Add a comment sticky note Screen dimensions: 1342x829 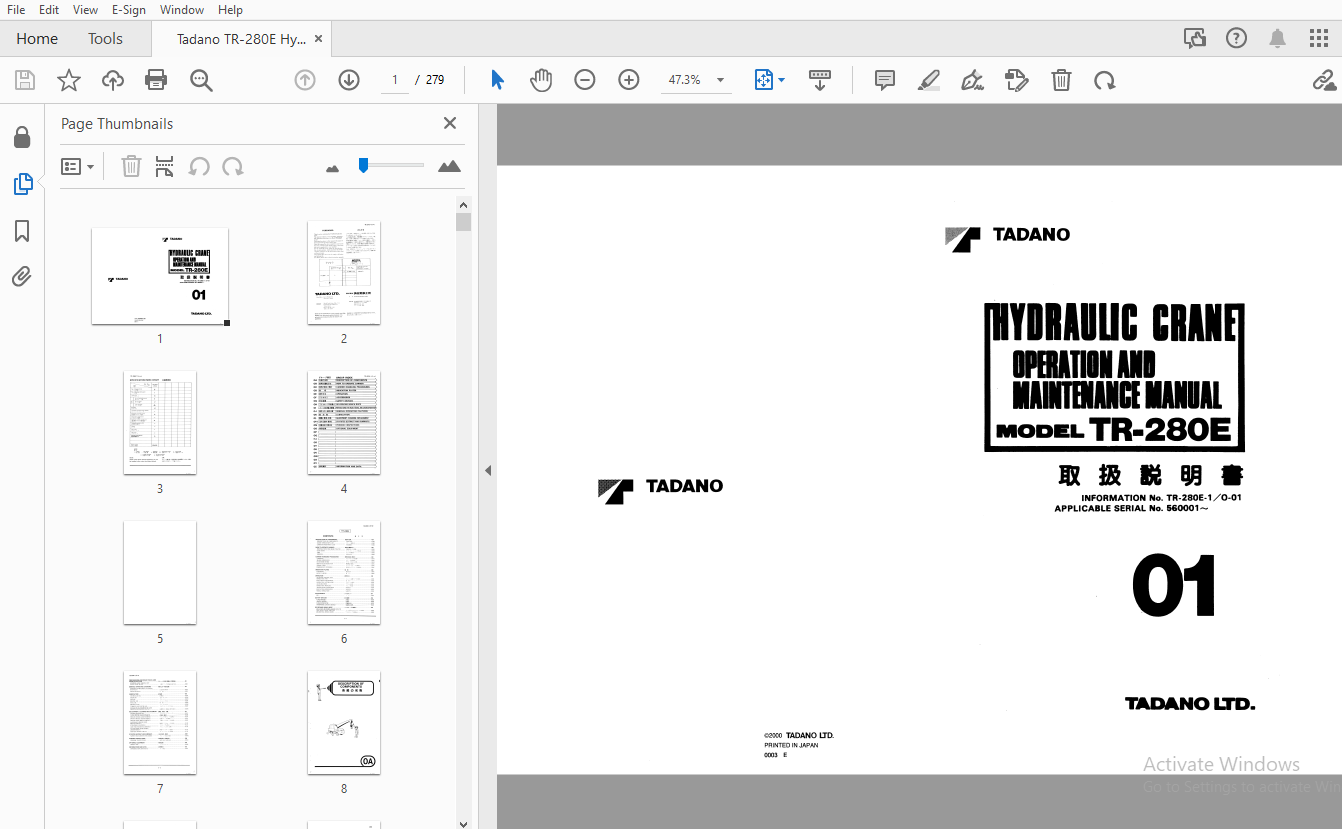point(885,80)
